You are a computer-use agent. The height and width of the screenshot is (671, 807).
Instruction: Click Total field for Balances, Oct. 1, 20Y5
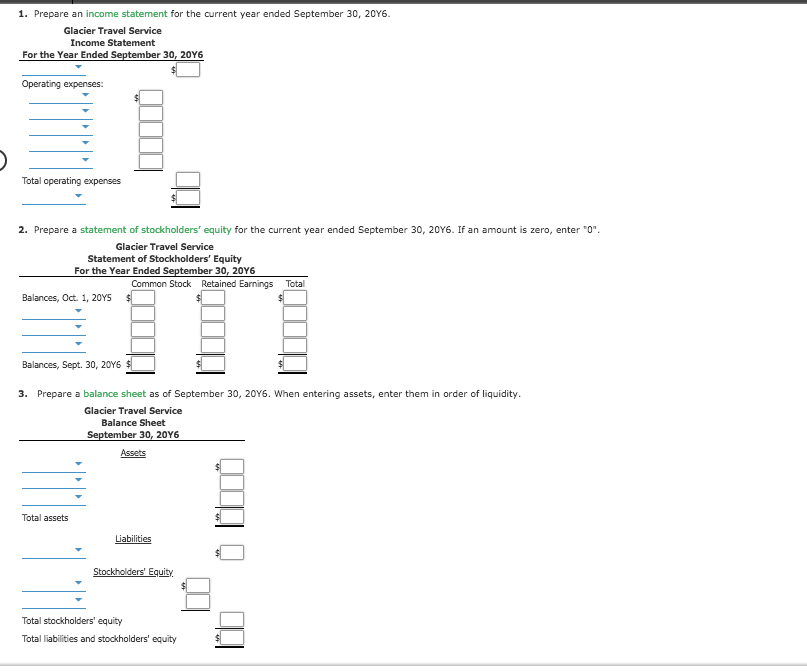(295, 297)
